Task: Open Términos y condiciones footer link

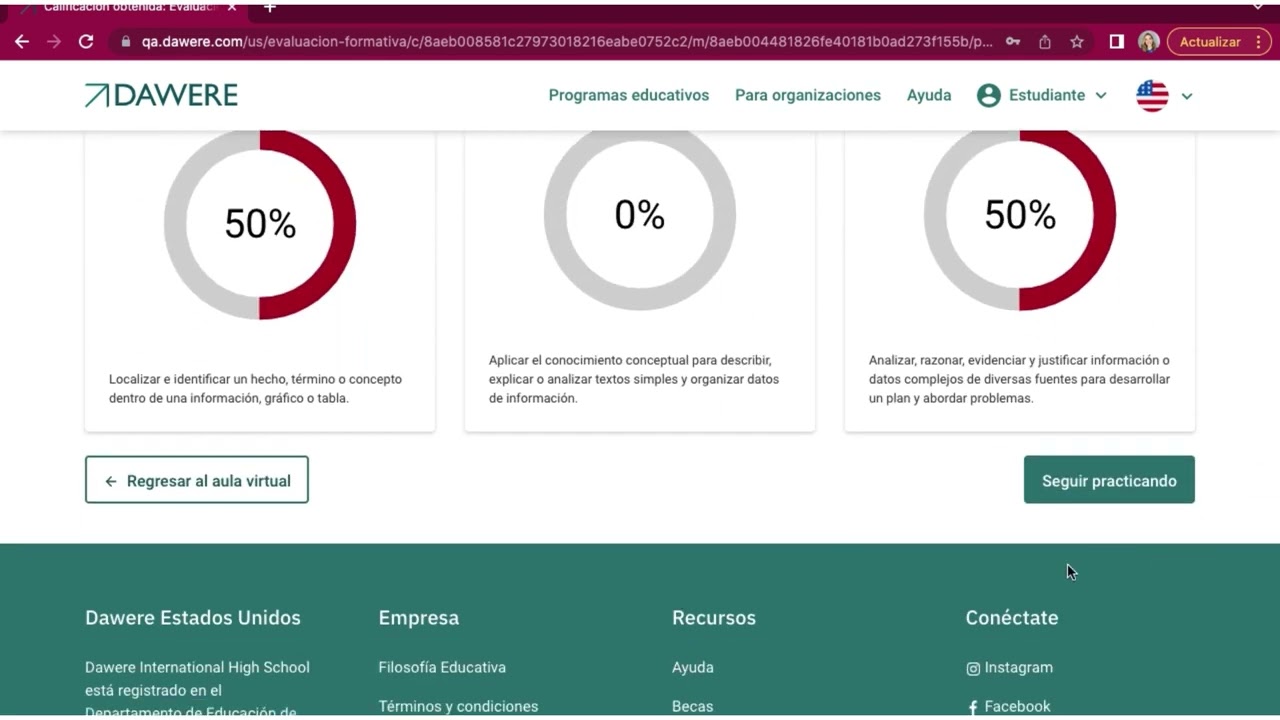Action: point(458,706)
